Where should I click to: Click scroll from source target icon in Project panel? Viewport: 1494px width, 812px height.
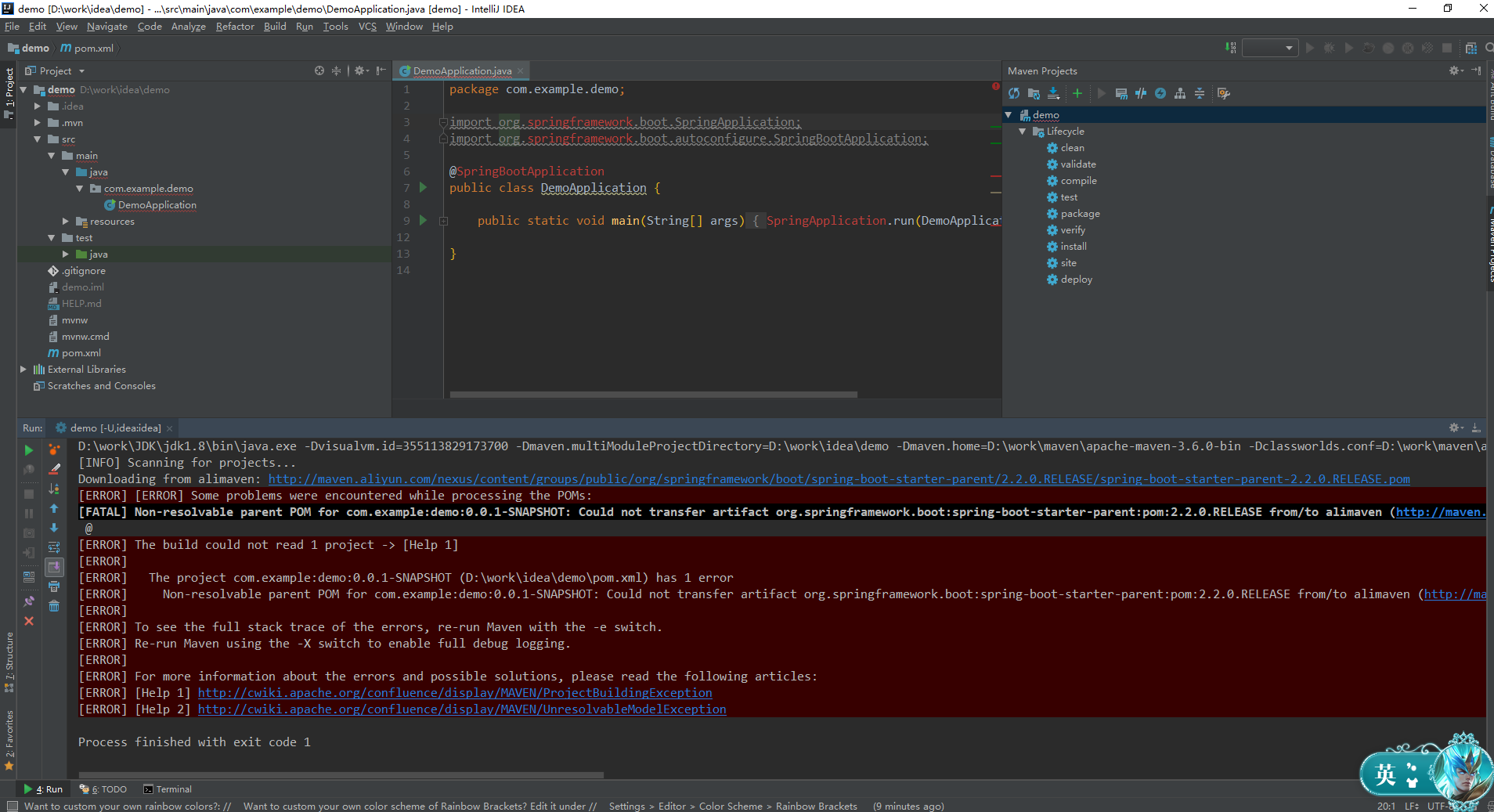click(x=319, y=70)
